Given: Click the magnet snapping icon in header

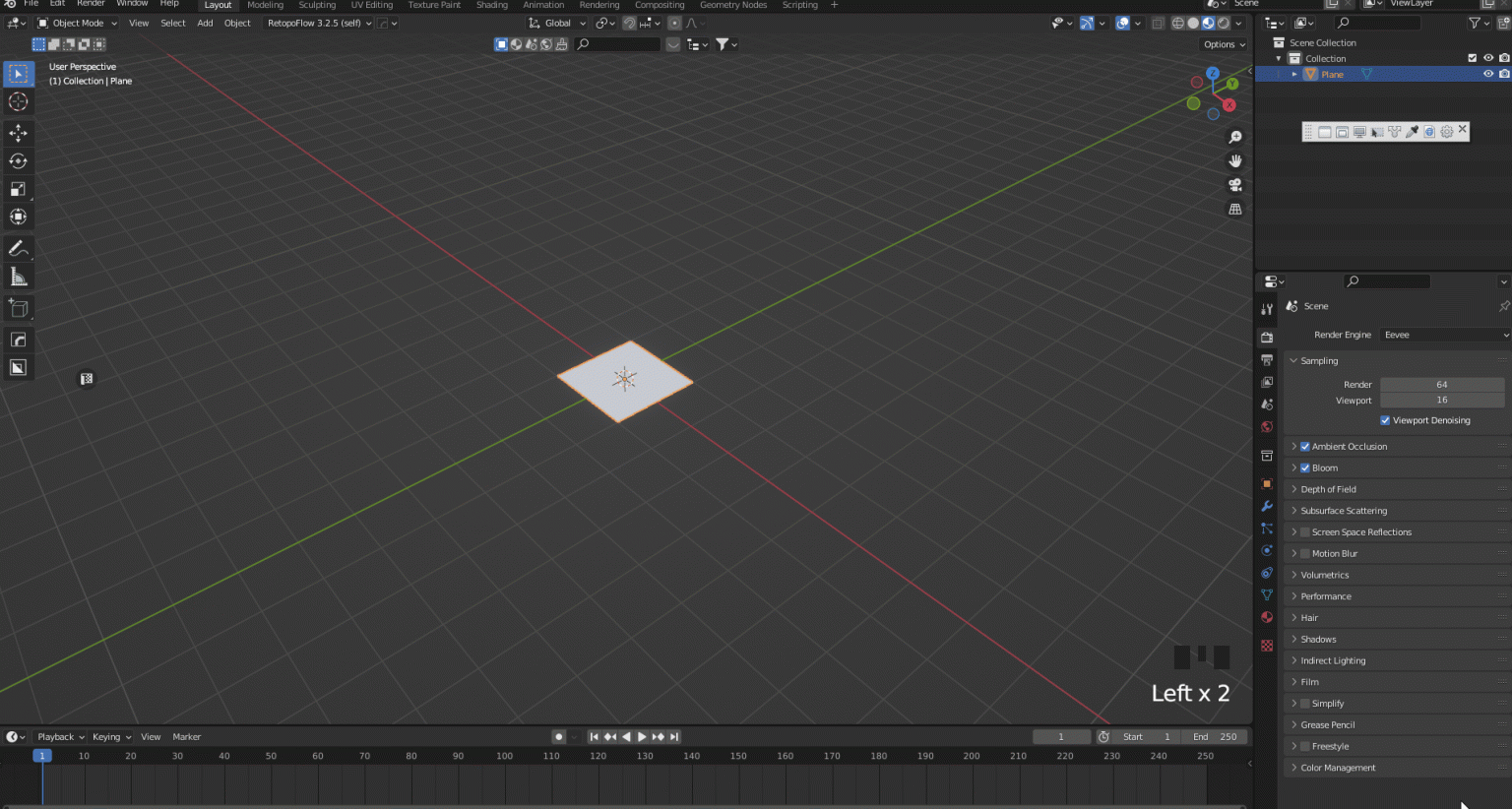Looking at the screenshot, I should 628,23.
